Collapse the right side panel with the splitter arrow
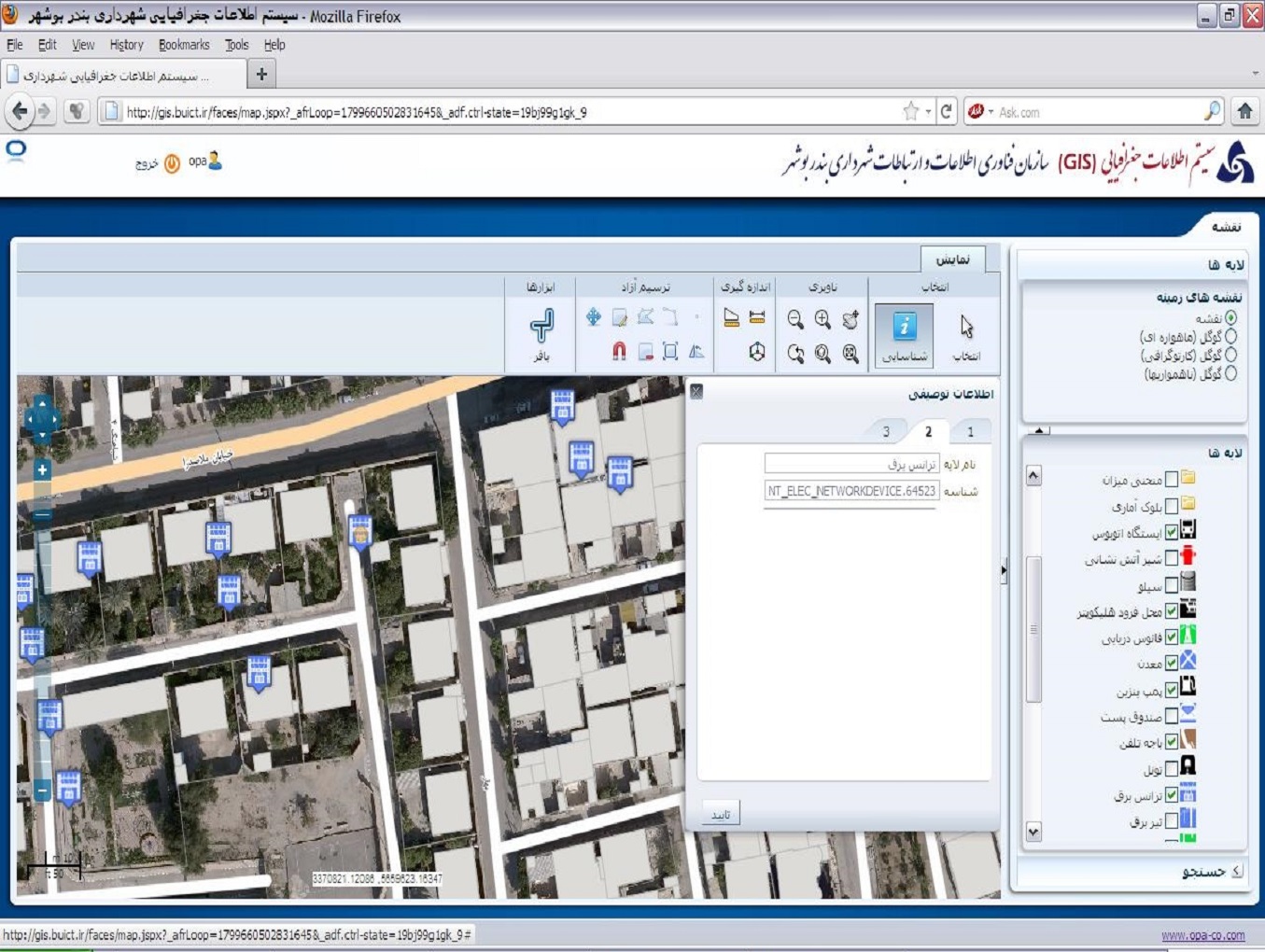This screenshot has width=1265, height=952. (1005, 569)
